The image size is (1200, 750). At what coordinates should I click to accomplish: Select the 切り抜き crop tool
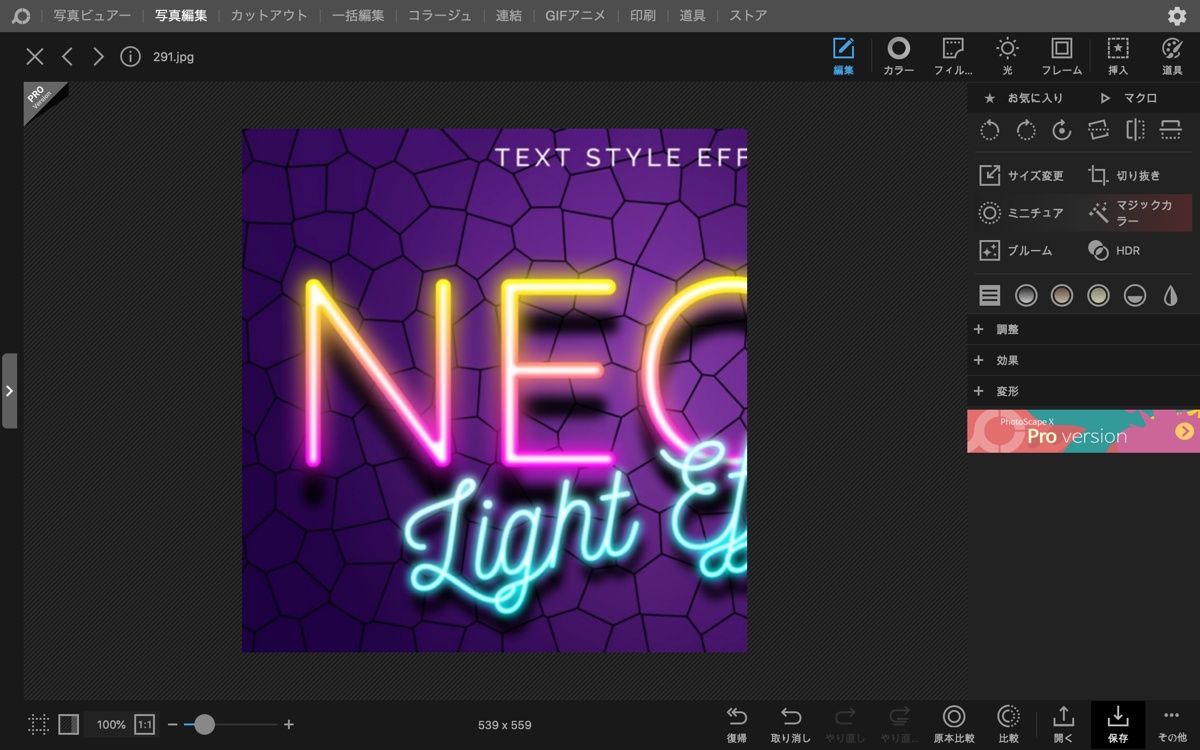[x=1125, y=176]
